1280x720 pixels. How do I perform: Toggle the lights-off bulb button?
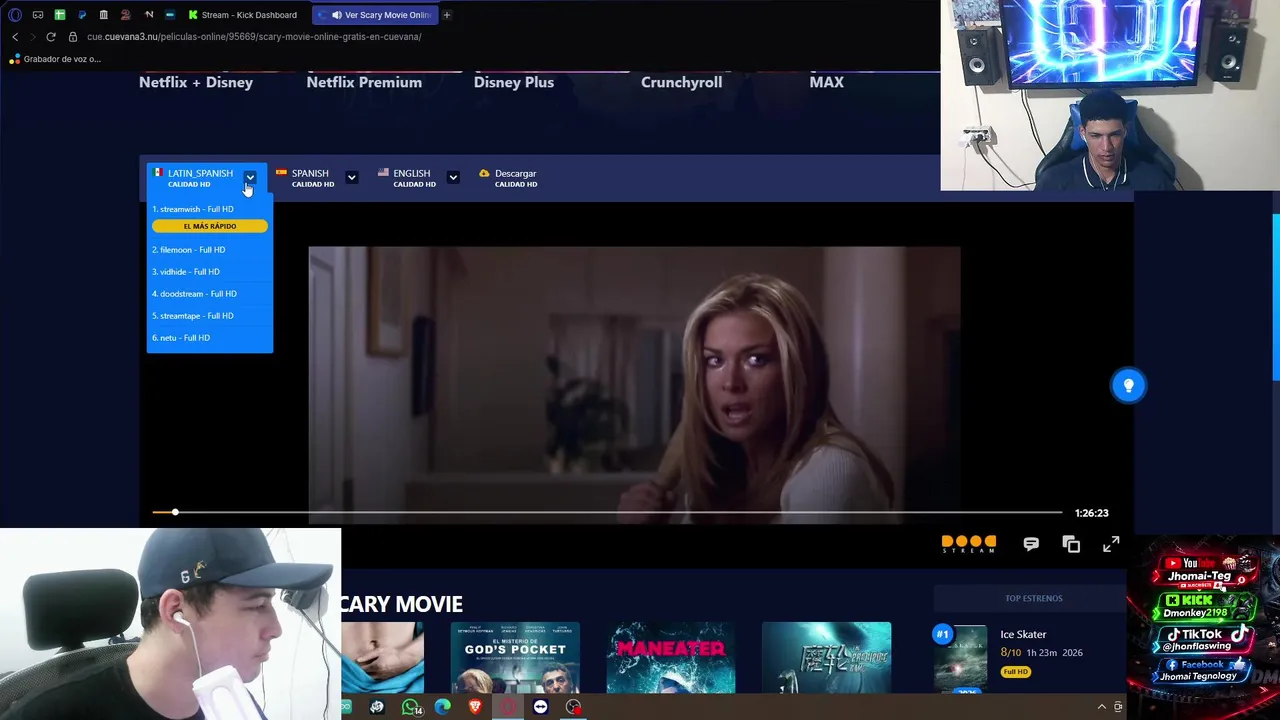point(1128,385)
